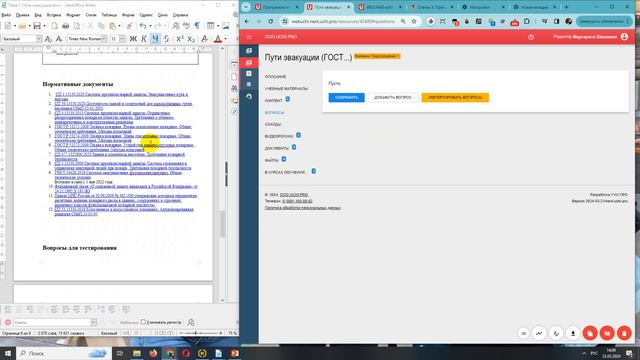Click the 75% zoom level in status bar

coord(232,333)
